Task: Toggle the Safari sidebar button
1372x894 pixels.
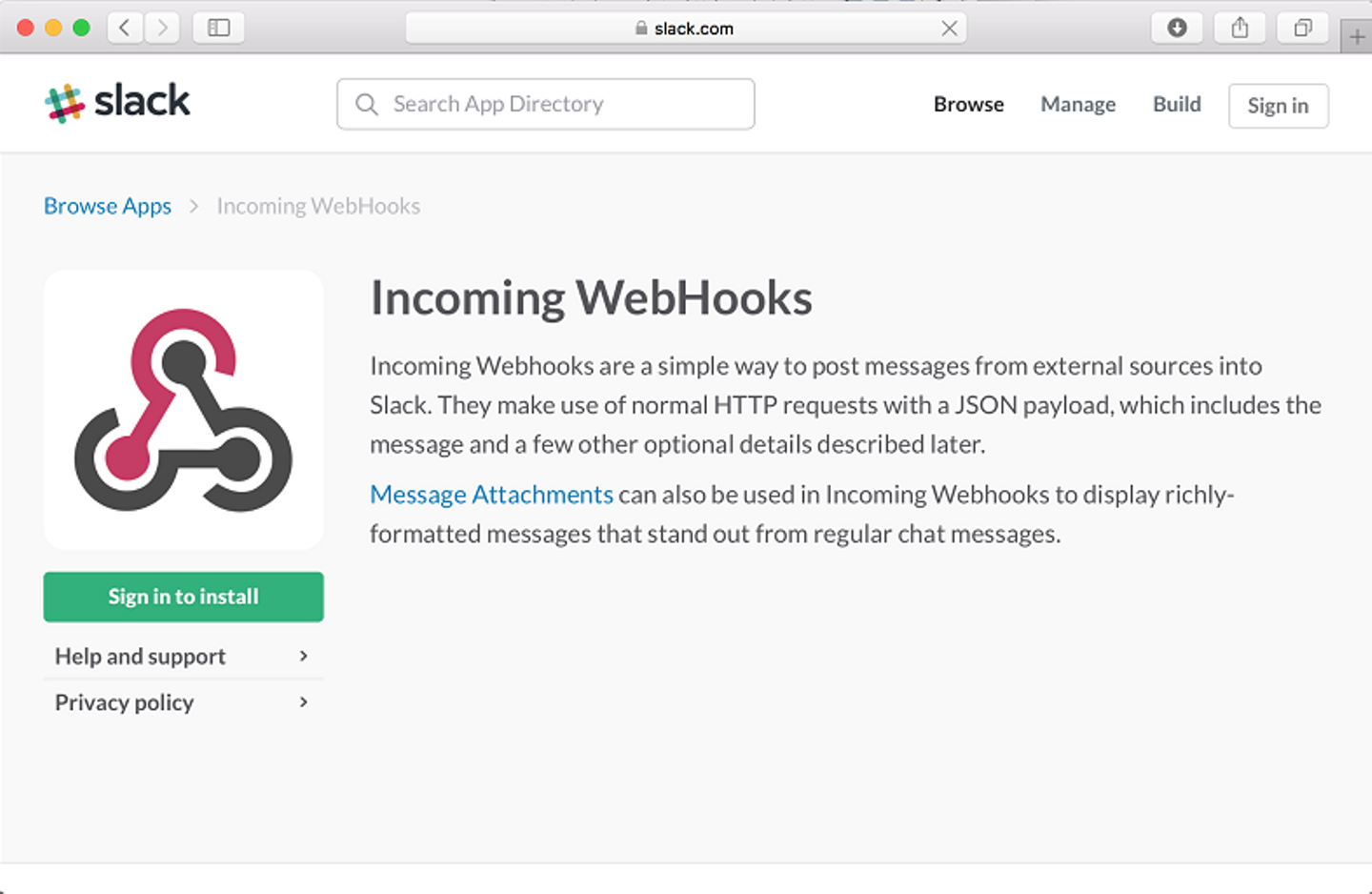Action: point(219,28)
